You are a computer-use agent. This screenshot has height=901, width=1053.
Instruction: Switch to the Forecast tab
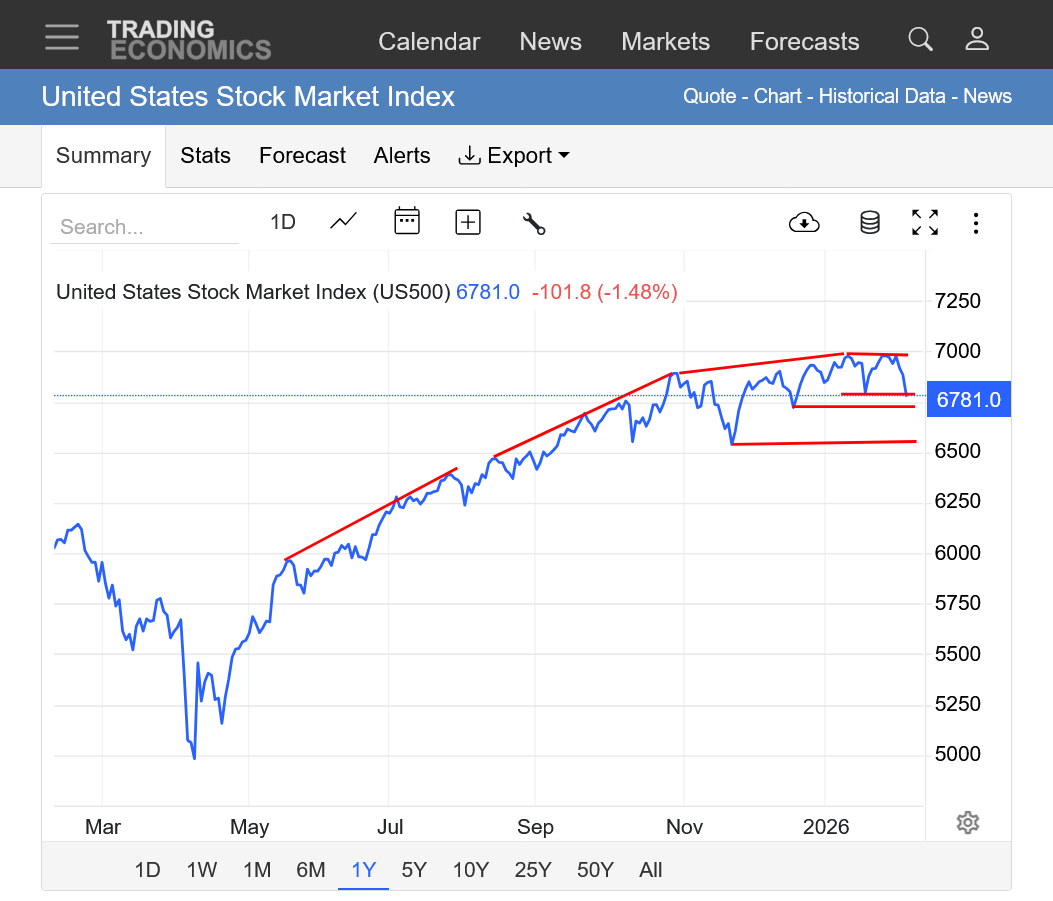pyautogui.click(x=302, y=156)
